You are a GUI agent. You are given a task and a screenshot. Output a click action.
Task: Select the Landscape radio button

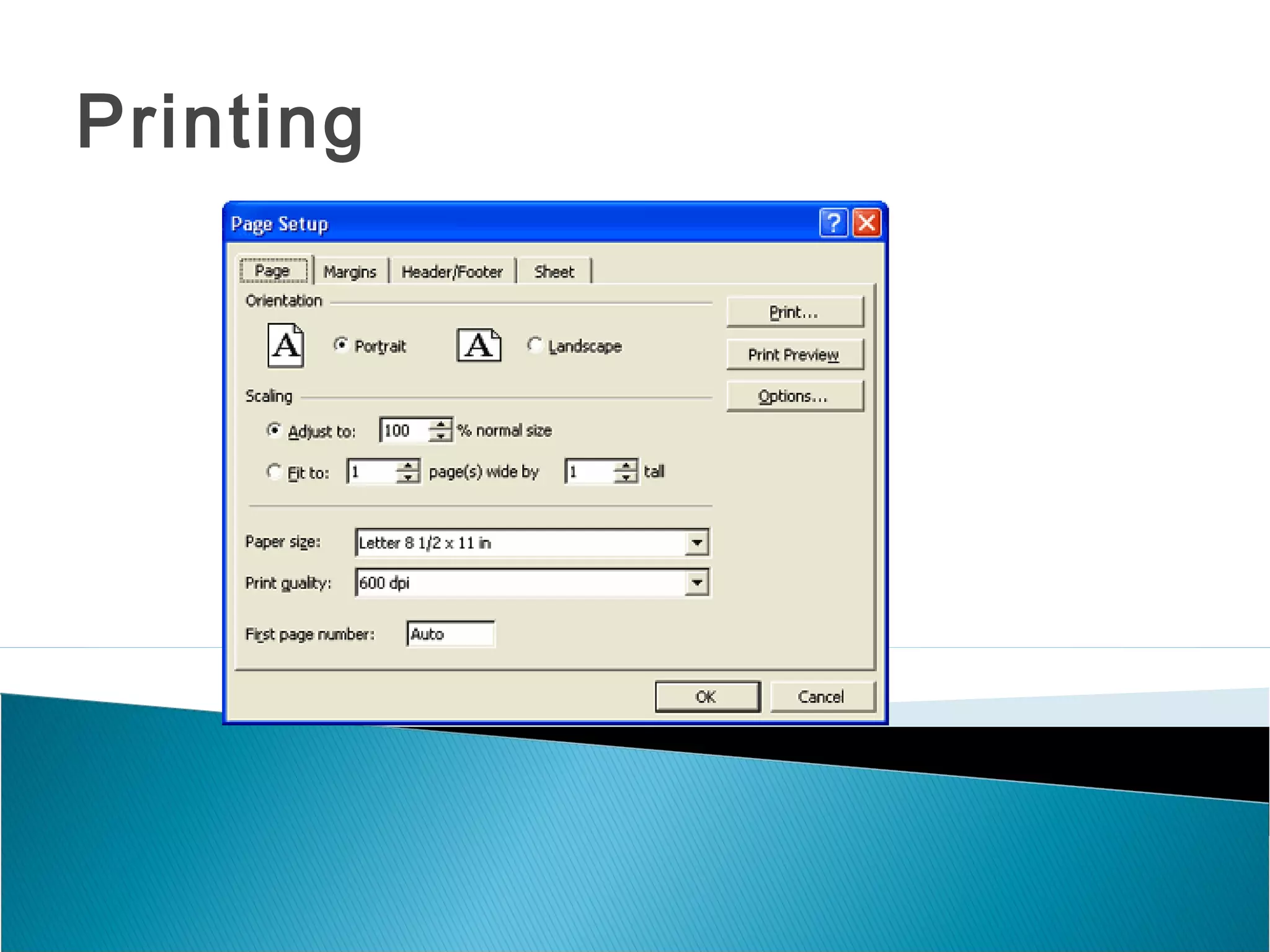[x=535, y=345]
